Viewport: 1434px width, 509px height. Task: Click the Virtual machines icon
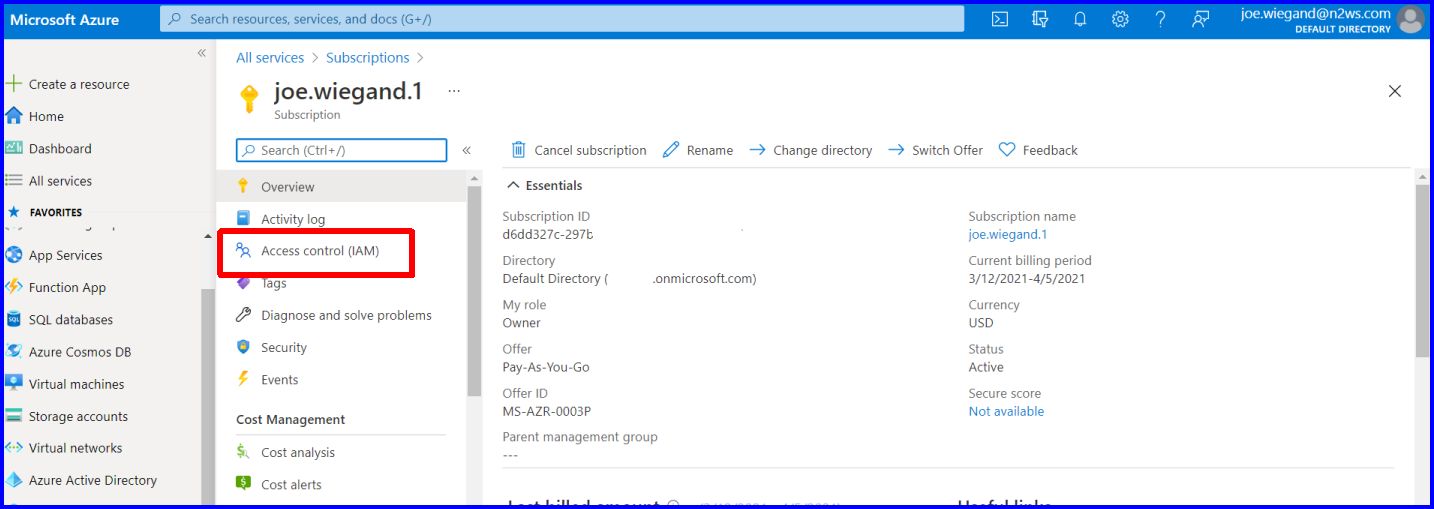(x=14, y=384)
